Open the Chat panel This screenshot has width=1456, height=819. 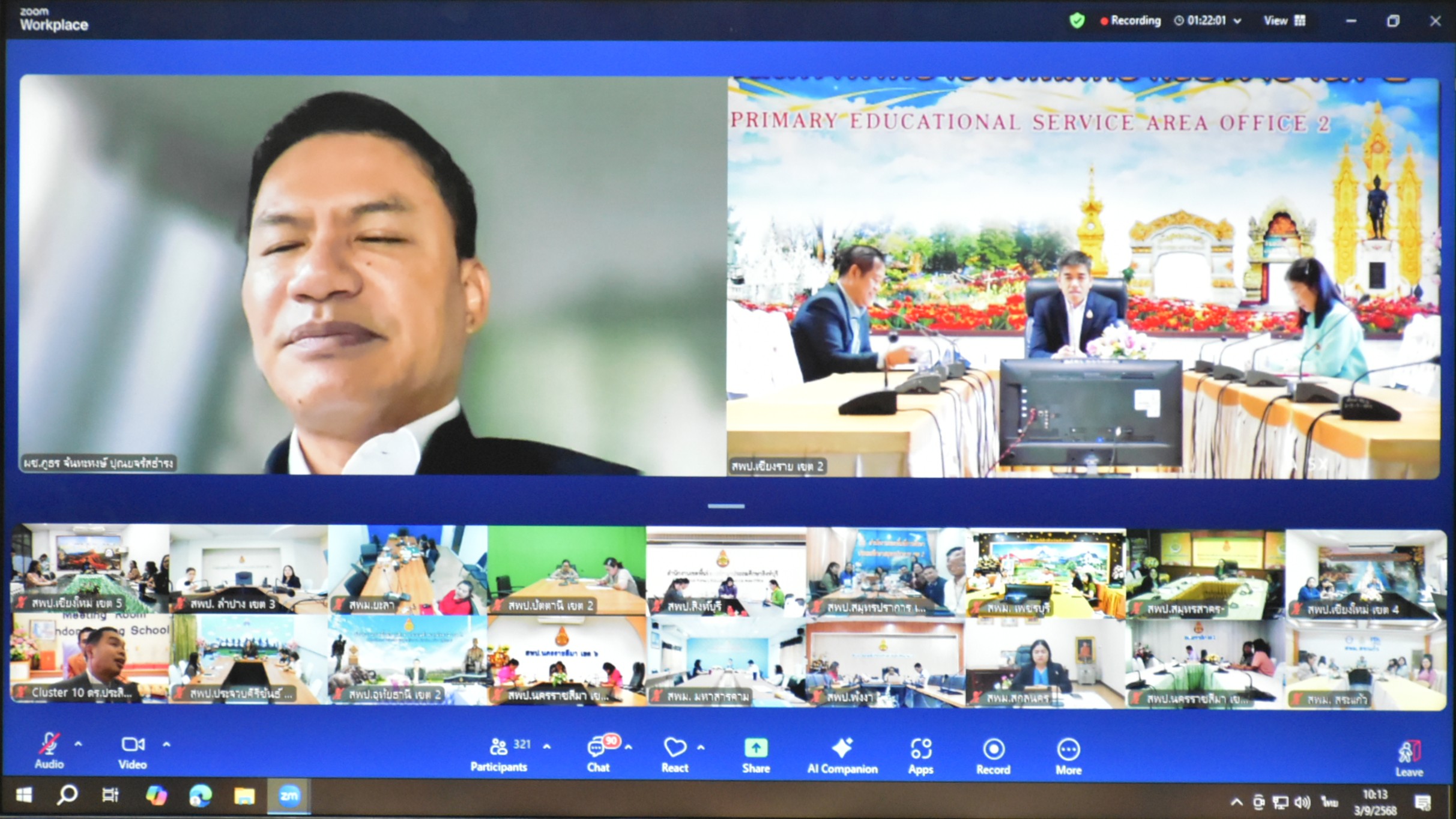coord(597,748)
